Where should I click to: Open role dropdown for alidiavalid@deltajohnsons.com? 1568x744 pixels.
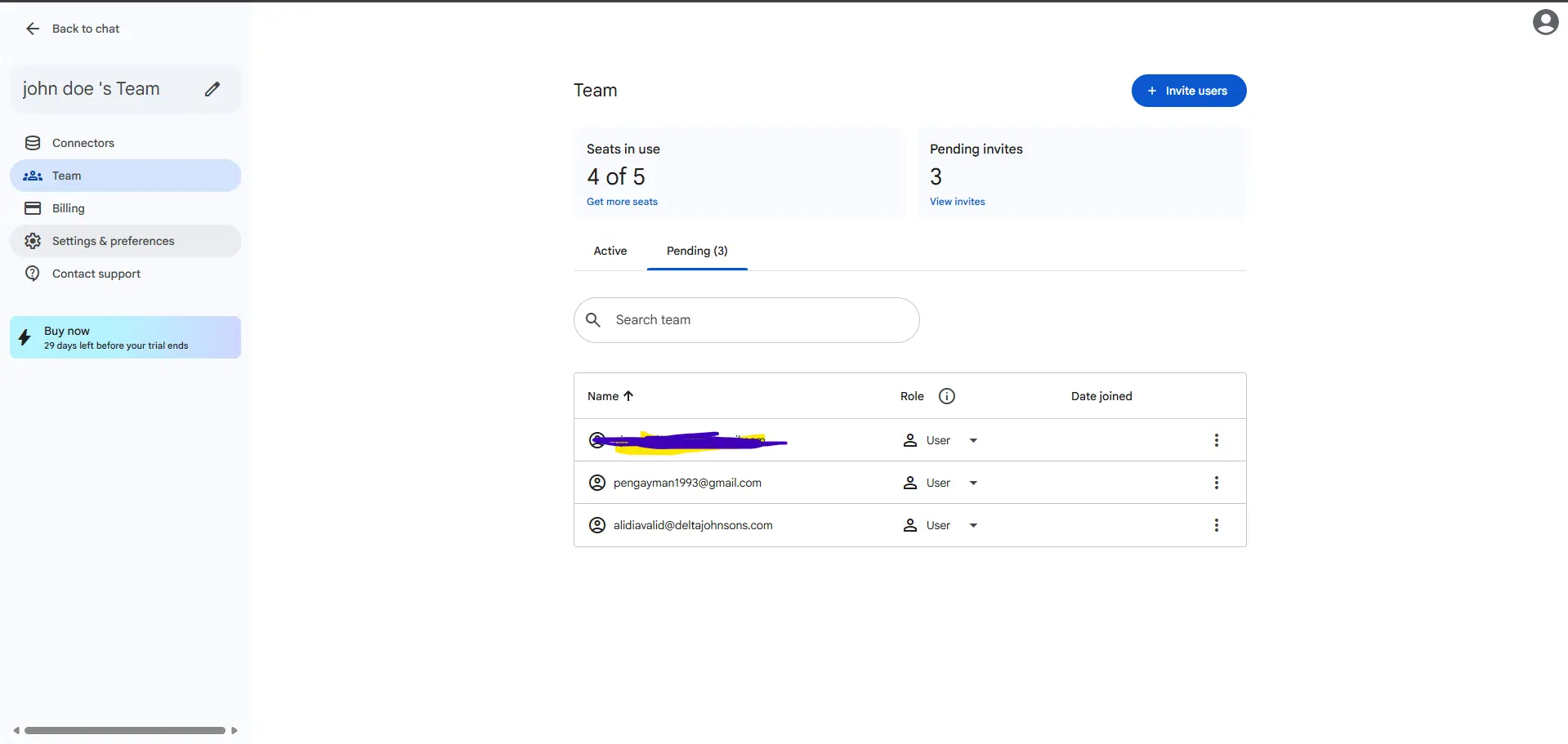(973, 526)
